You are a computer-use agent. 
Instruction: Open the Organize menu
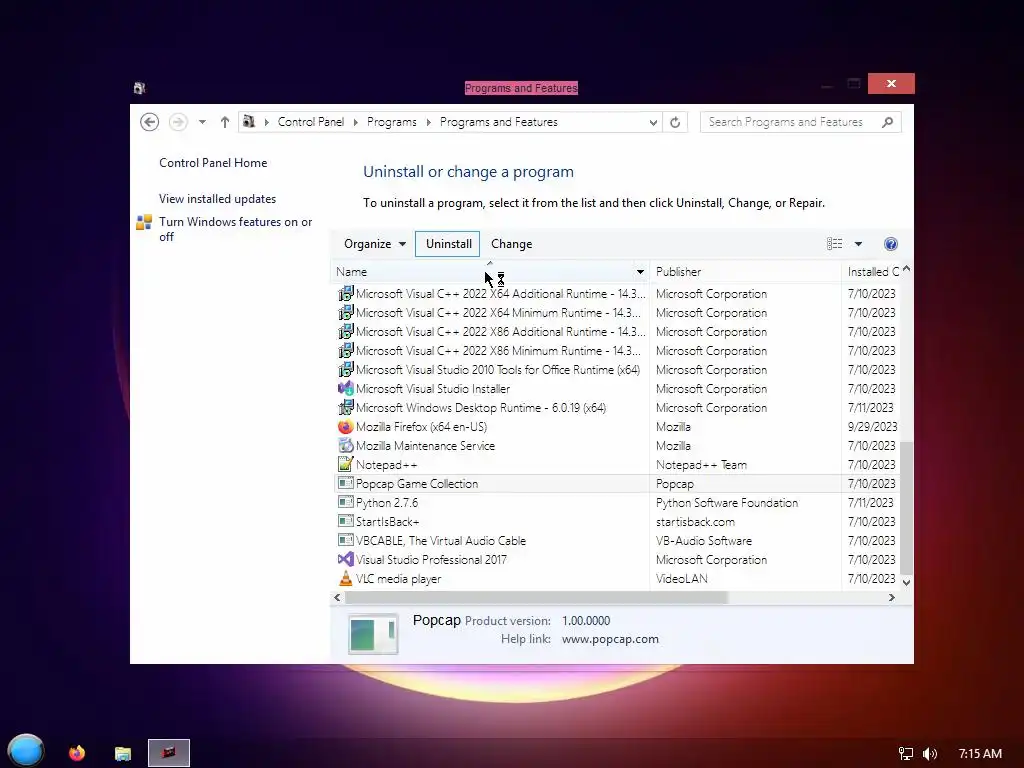pos(375,244)
